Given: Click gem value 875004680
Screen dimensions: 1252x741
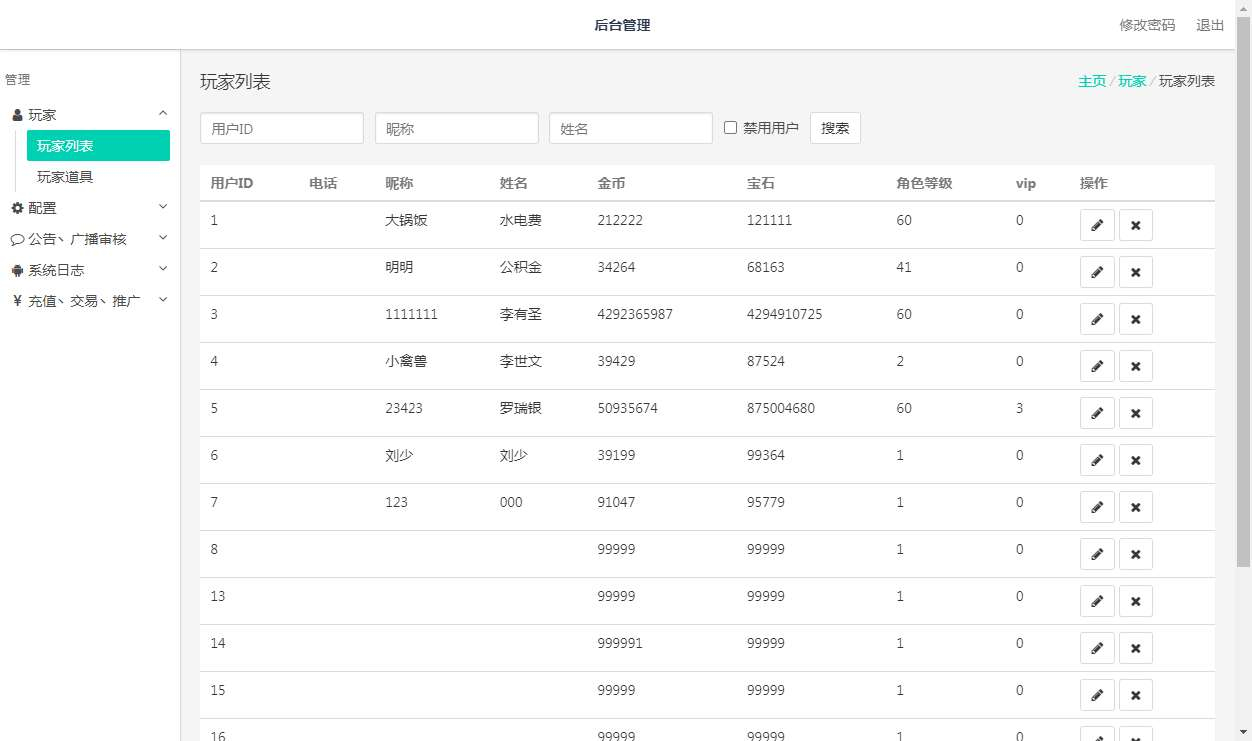Looking at the screenshot, I should [781, 408].
